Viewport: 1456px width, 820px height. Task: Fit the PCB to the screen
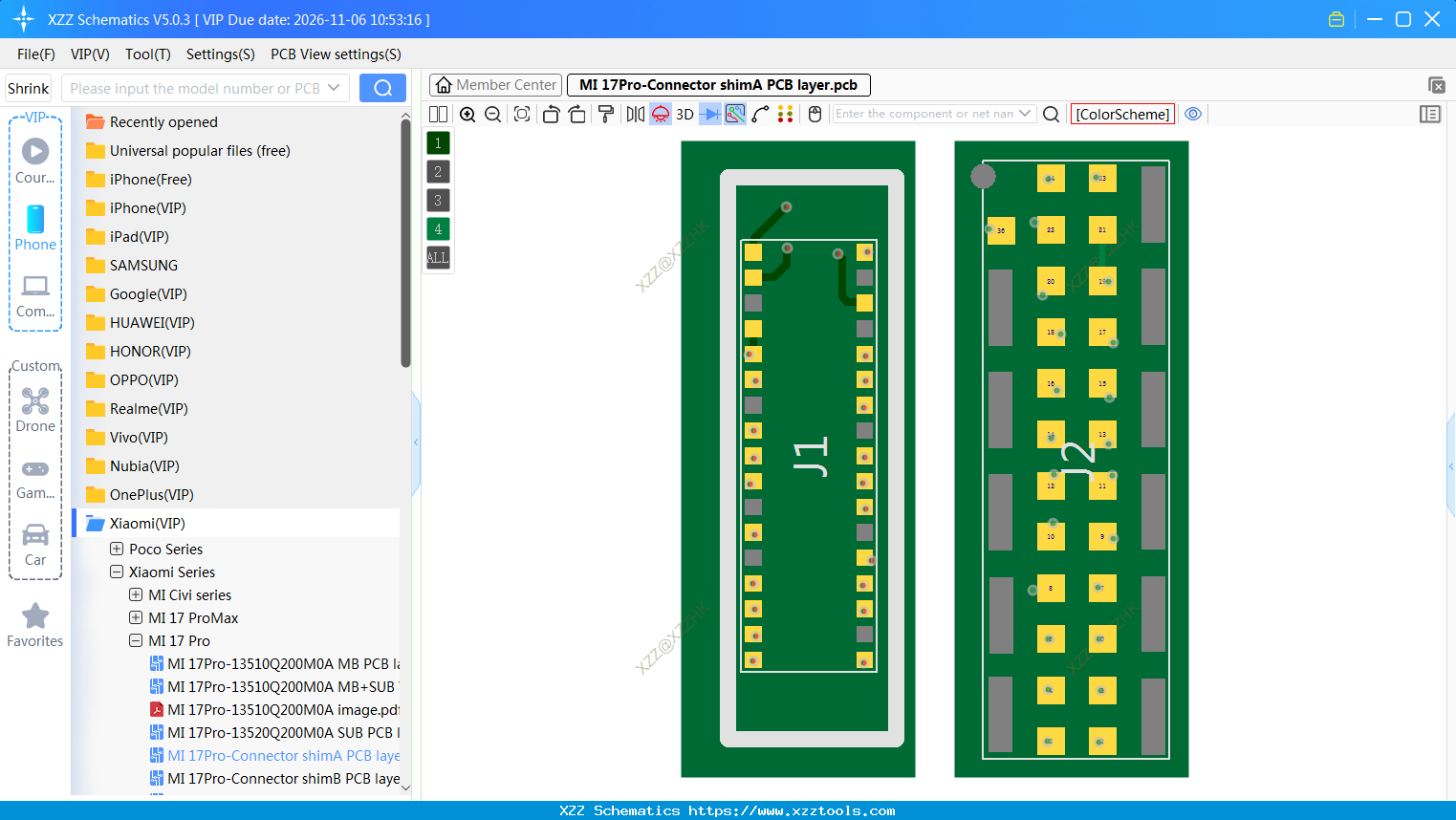tap(522, 115)
